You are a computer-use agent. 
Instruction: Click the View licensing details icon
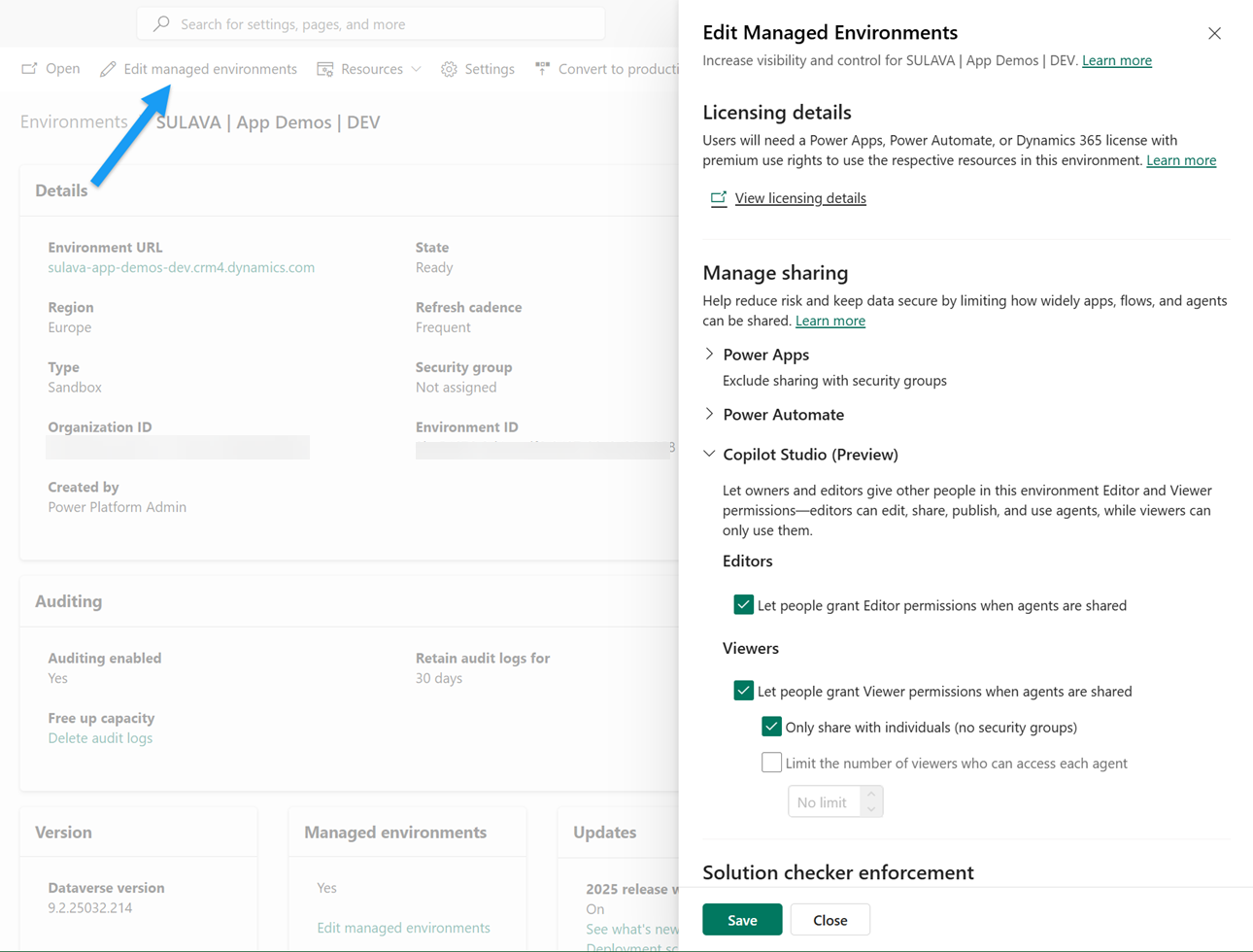pyautogui.click(x=719, y=198)
